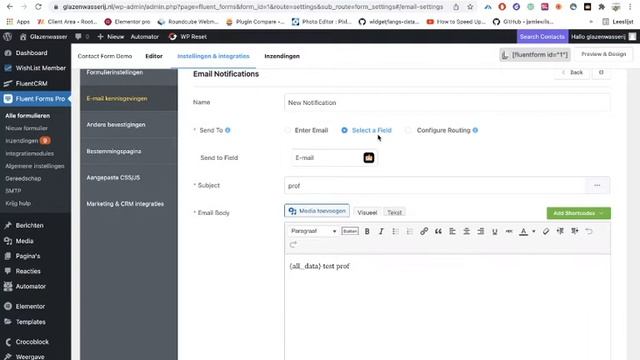Apply blockquote formatting

click(x=438, y=231)
